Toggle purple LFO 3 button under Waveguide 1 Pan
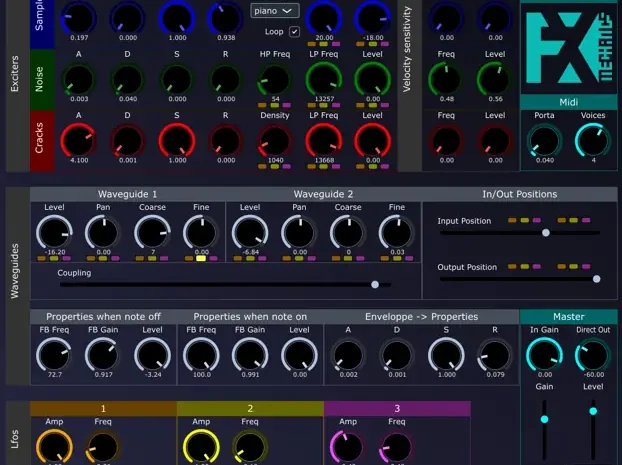 115,258
